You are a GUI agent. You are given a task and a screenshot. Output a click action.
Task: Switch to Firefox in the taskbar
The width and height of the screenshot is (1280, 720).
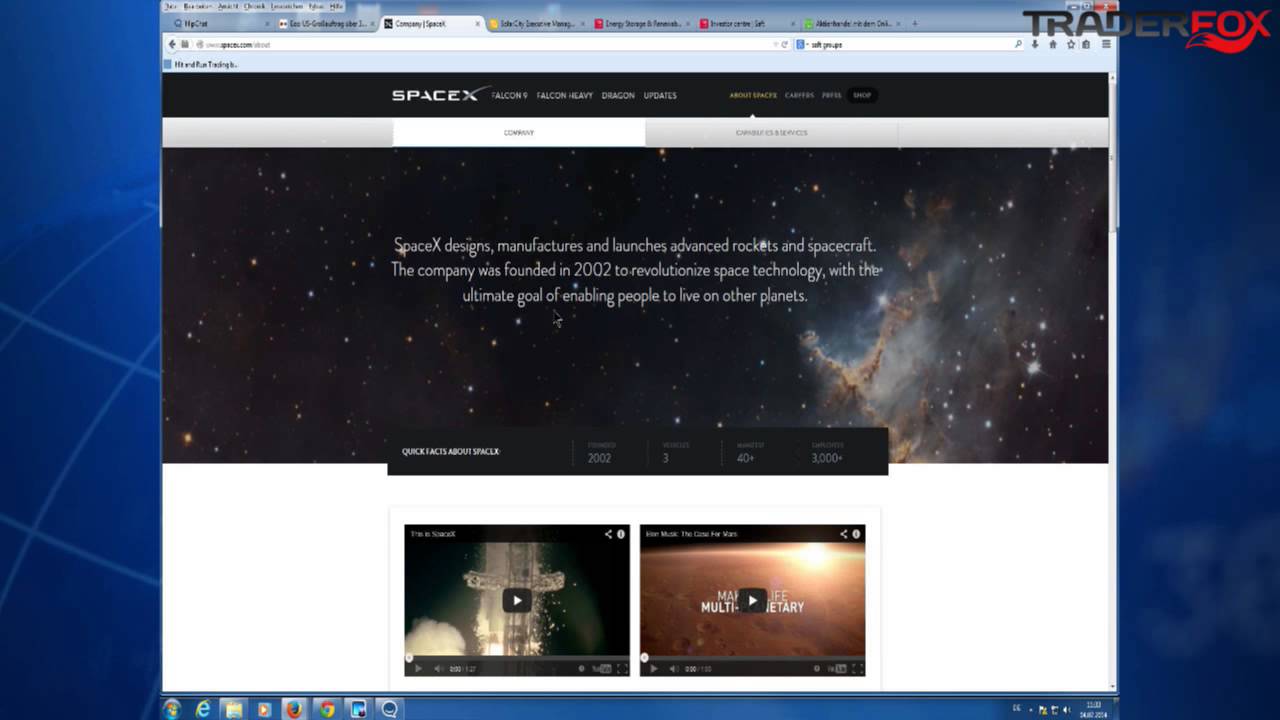pyautogui.click(x=294, y=709)
